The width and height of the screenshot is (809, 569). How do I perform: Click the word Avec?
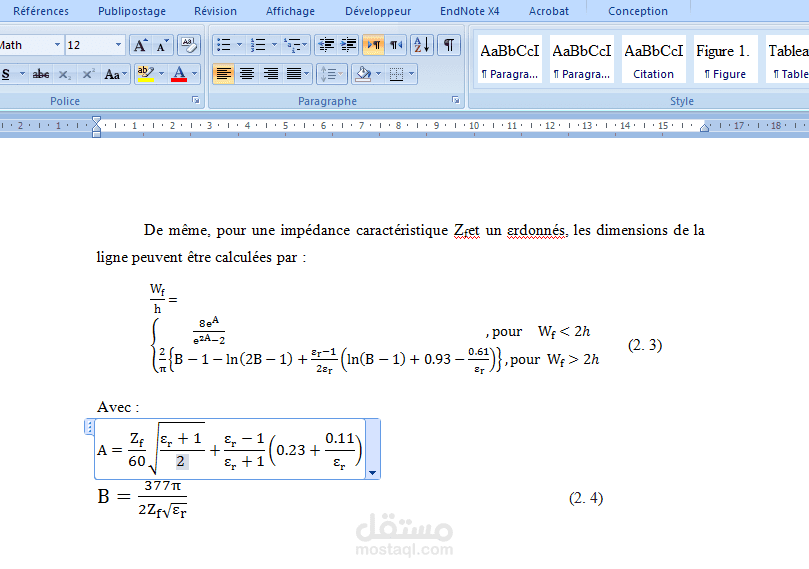click(x=114, y=407)
